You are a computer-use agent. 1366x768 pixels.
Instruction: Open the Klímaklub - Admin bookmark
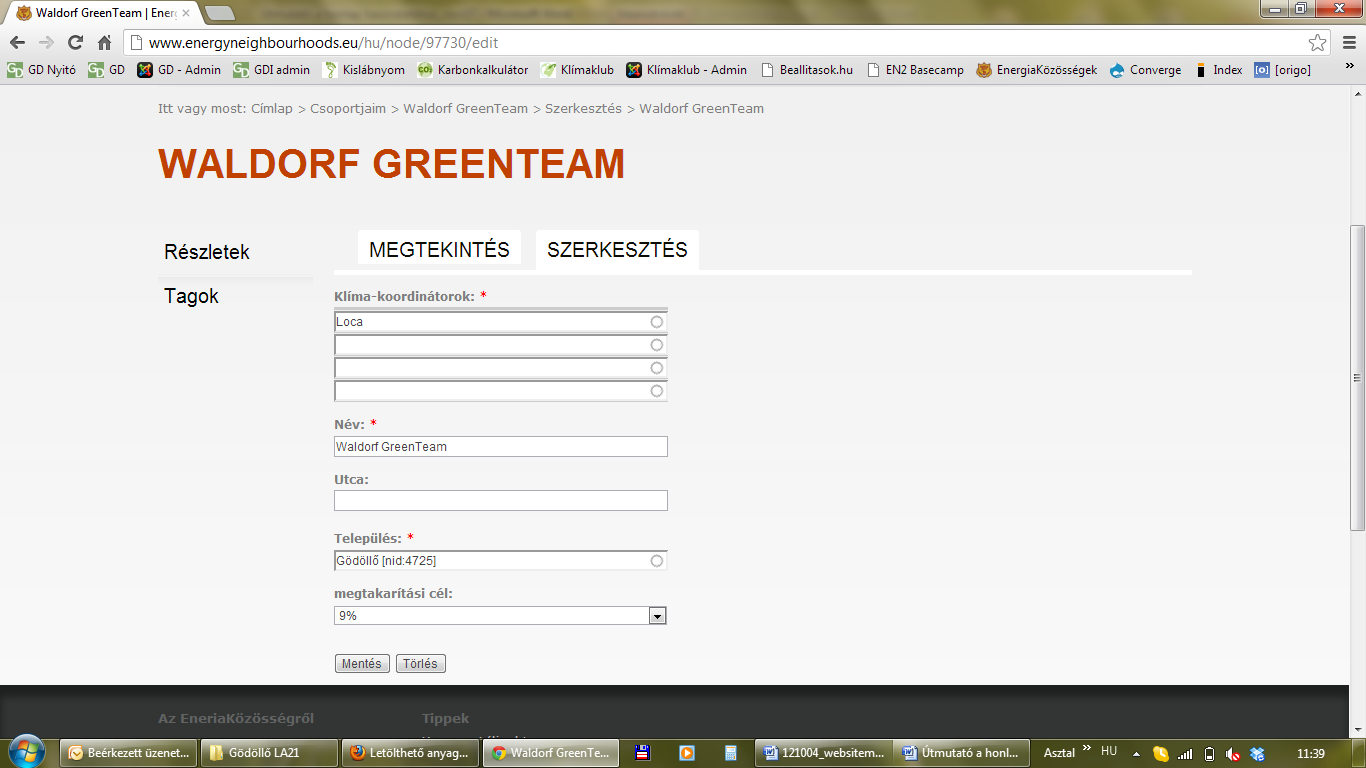687,70
